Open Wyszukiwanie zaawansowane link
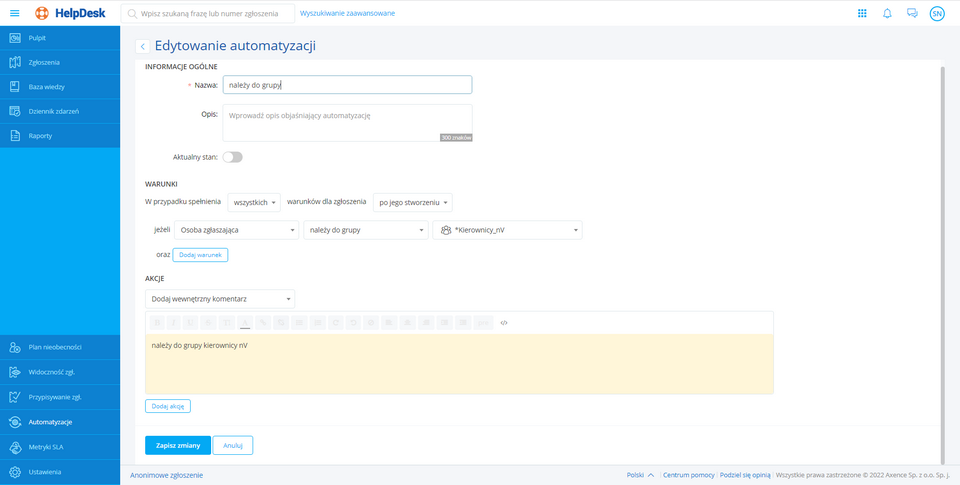The height and width of the screenshot is (485, 960). pos(347,13)
